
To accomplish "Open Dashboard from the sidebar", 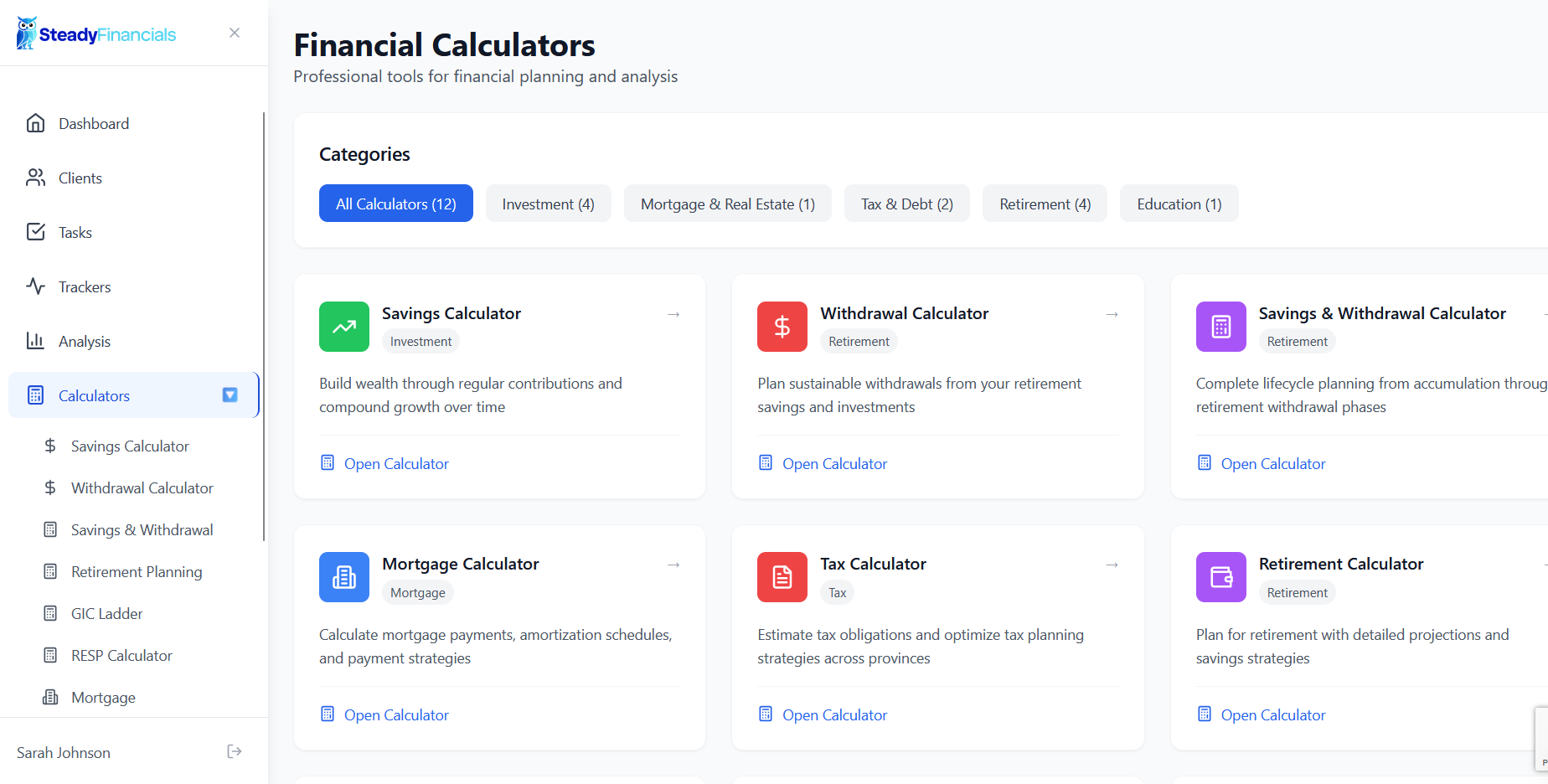I will point(94,124).
